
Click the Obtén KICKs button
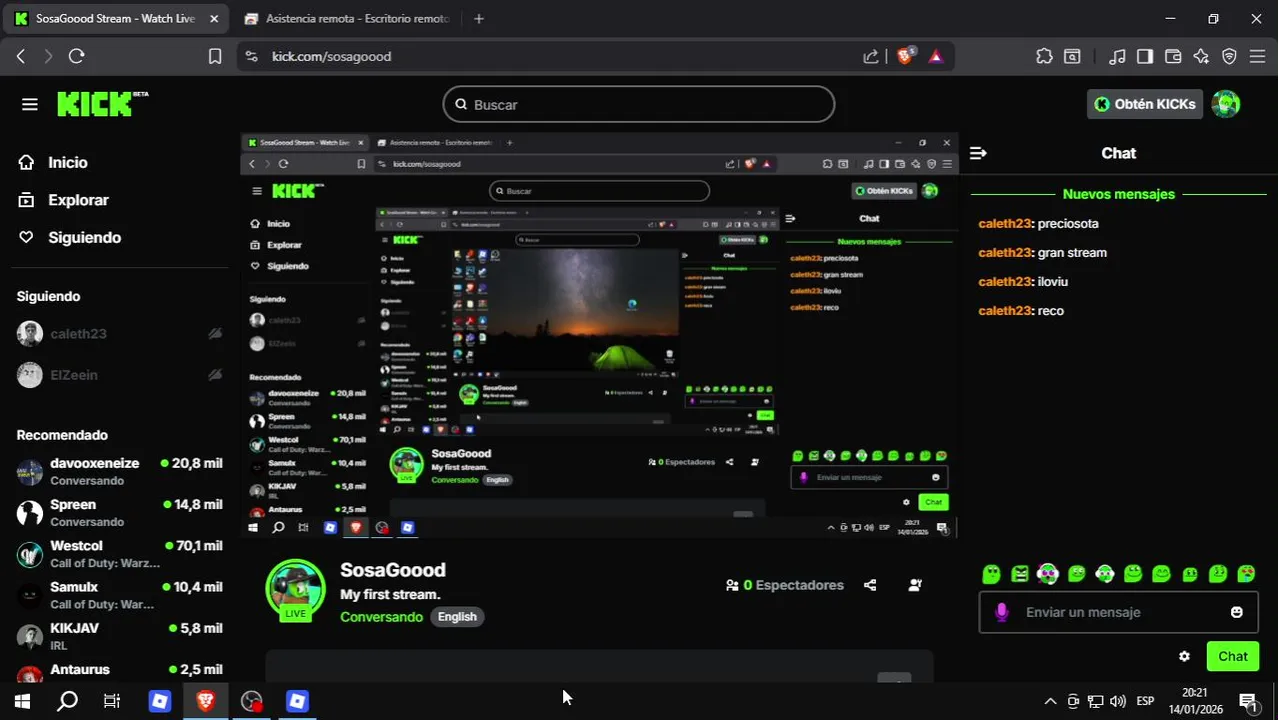(x=1145, y=104)
